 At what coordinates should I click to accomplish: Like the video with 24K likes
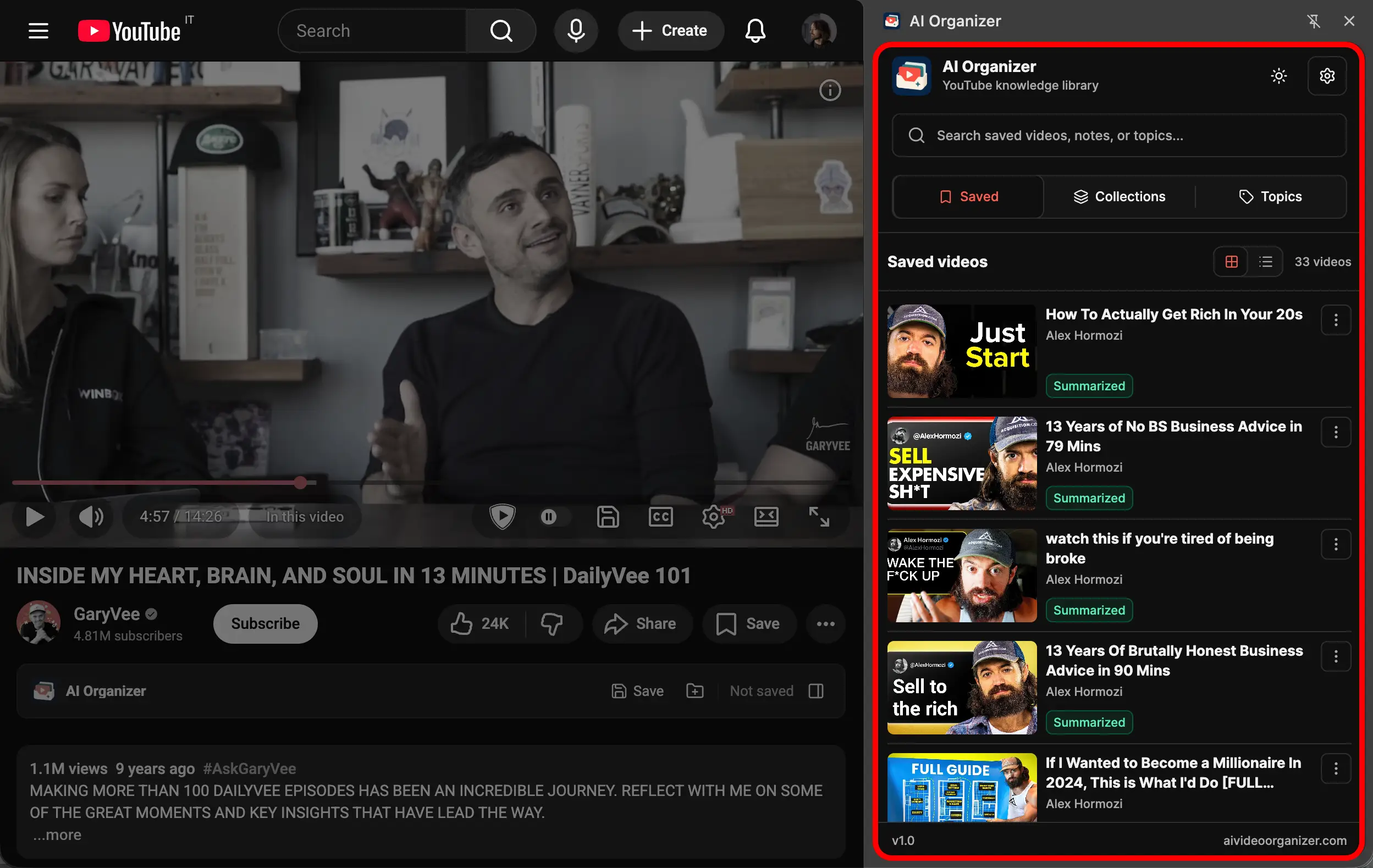click(481, 623)
